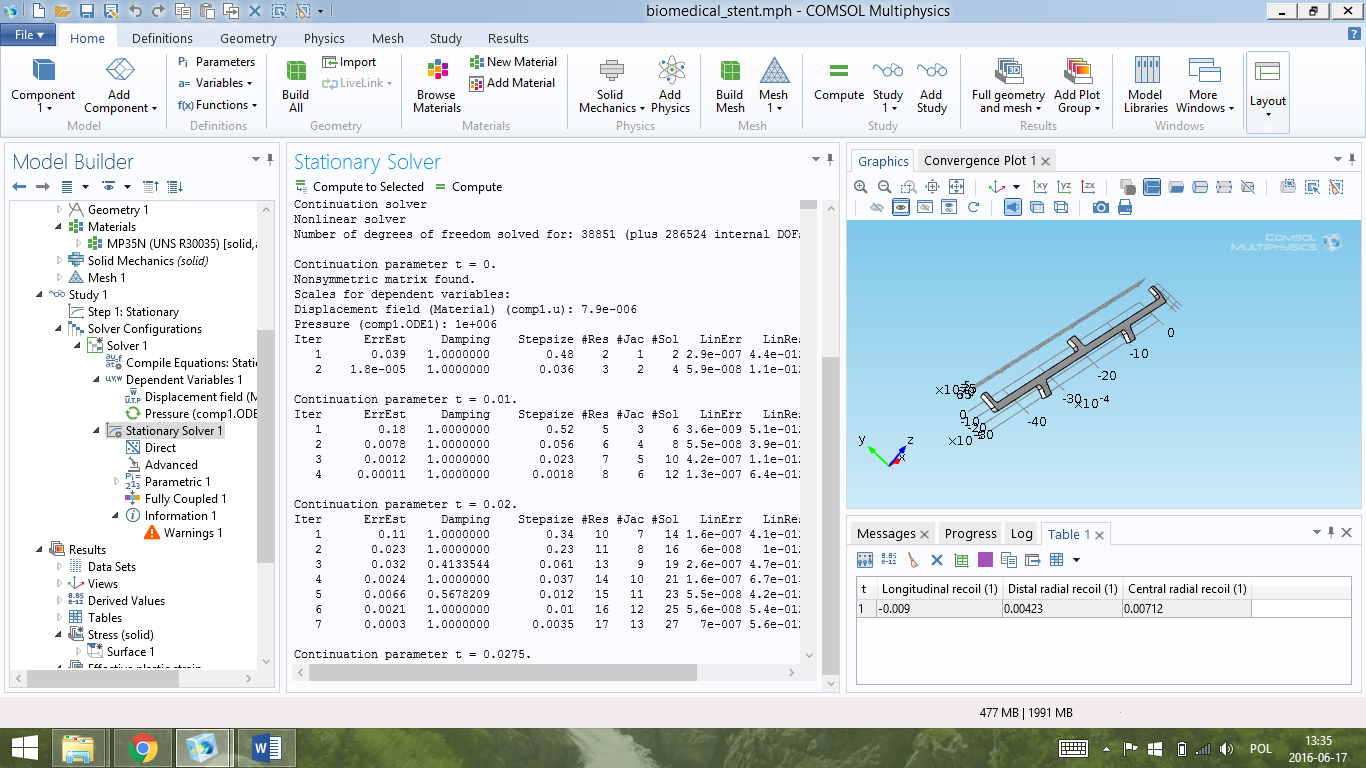This screenshot has width=1366, height=768.
Task: Click Export icon in Table 1 toolbar
Action: [x=1033, y=560]
